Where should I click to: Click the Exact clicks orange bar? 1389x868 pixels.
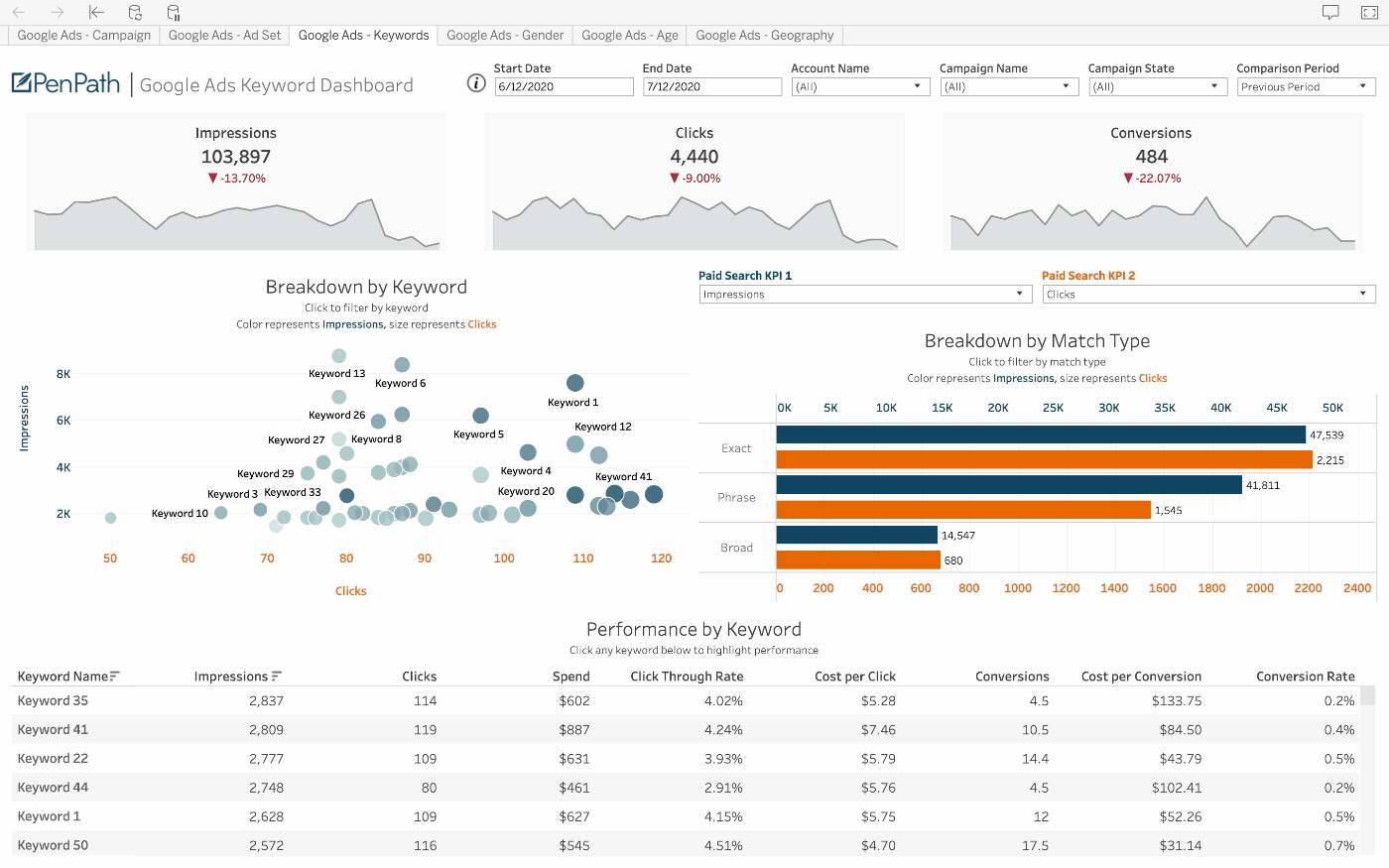(x=1045, y=459)
